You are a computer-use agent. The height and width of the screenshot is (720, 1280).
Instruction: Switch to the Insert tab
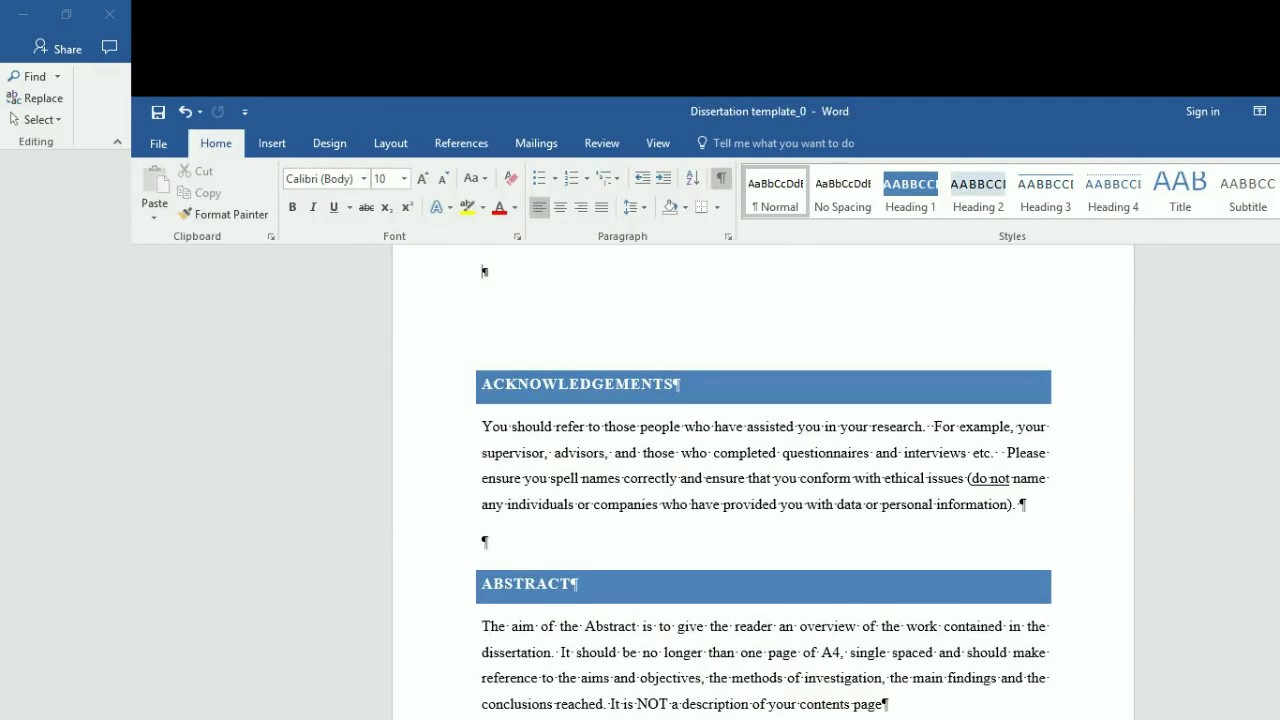(x=272, y=143)
